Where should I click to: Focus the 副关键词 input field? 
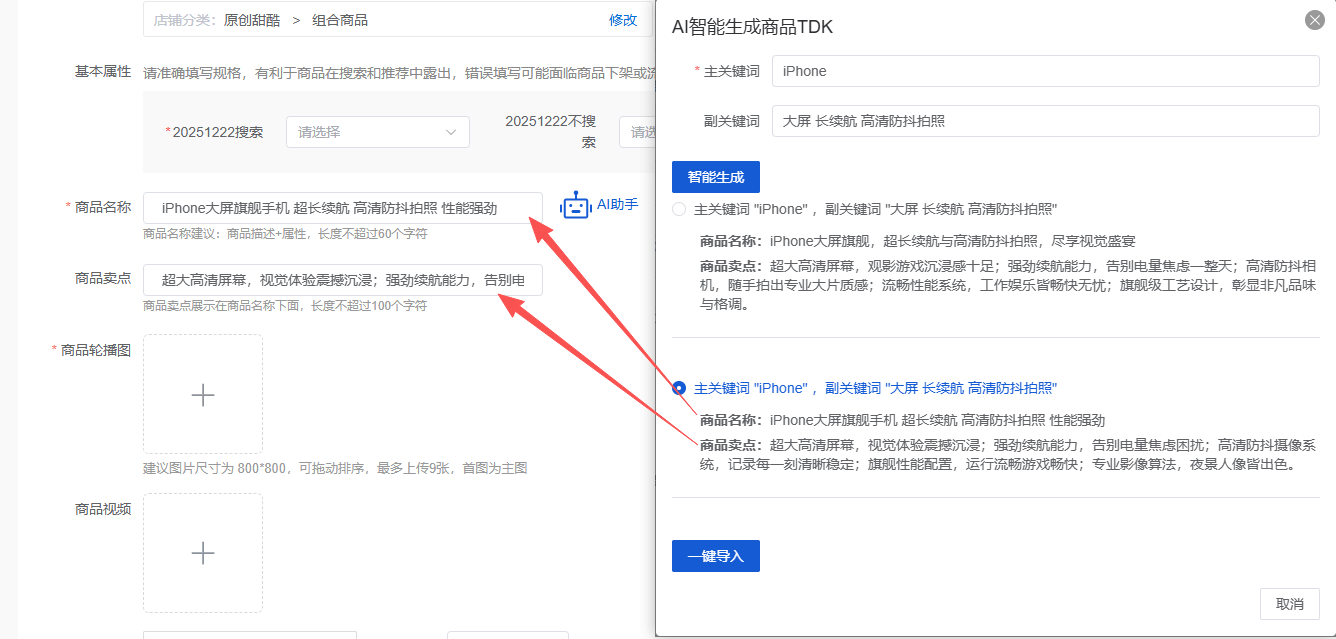pyautogui.click(x=1046, y=121)
